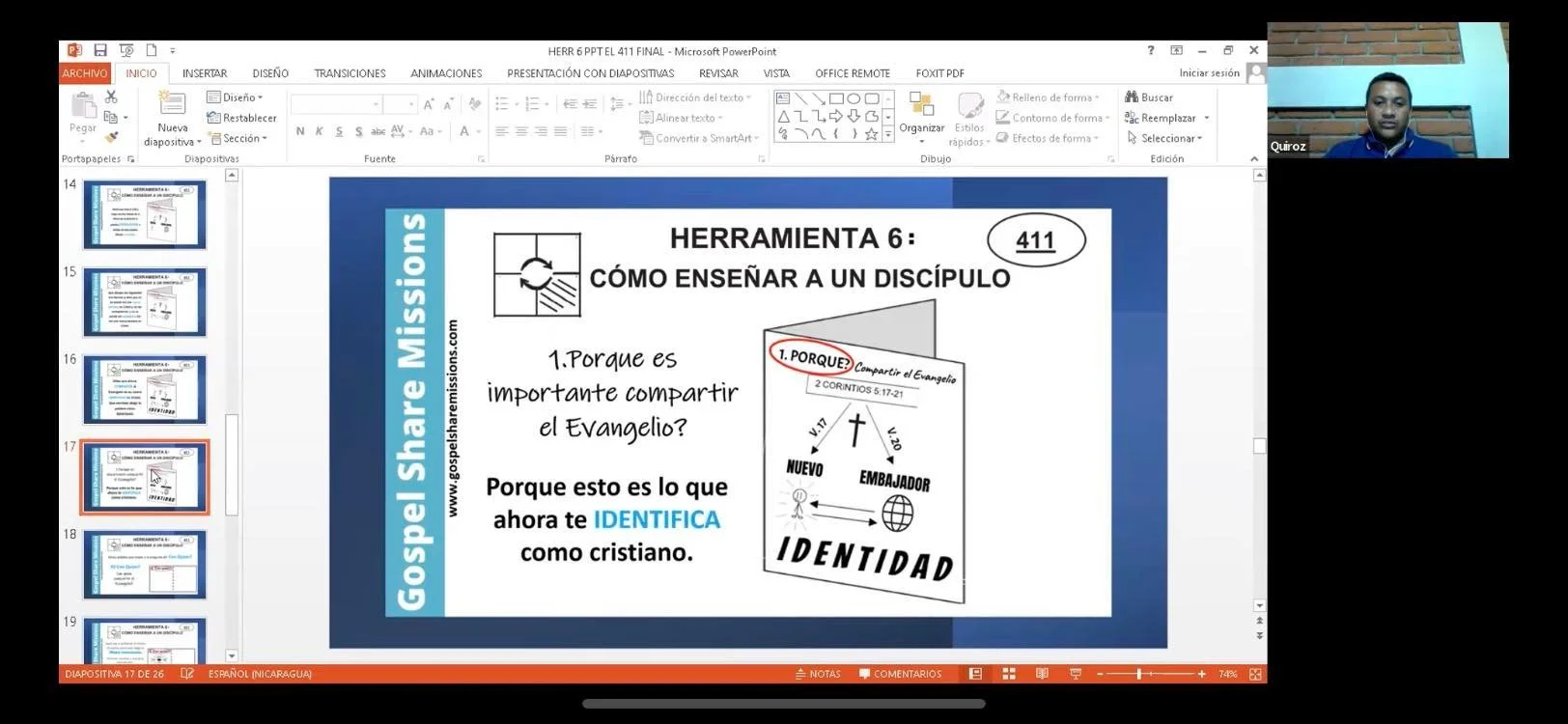
Task: Activate the Format Painter brush
Action: pos(111,138)
